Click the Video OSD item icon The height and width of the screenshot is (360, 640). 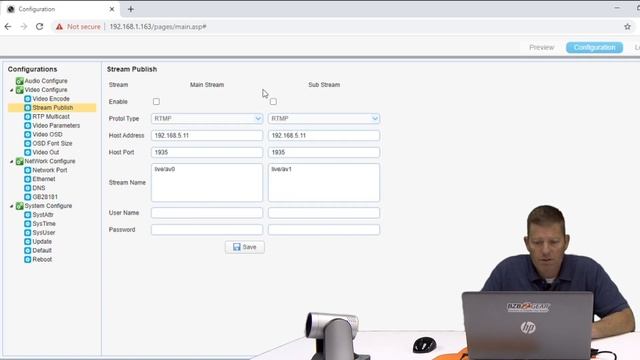coord(27,134)
